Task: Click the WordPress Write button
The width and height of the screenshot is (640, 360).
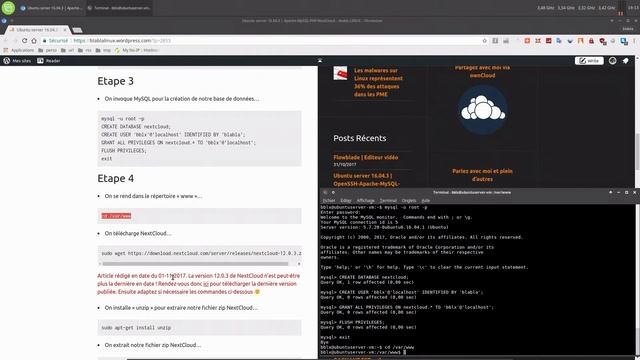Action: point(589,61)
